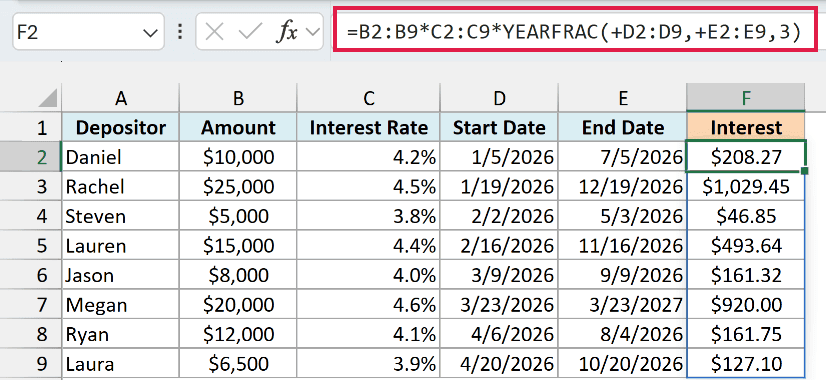Viewport: 826px width, 380px height.
Task: Click the 4.6% interest rate cell
Action: pos(368,304)
